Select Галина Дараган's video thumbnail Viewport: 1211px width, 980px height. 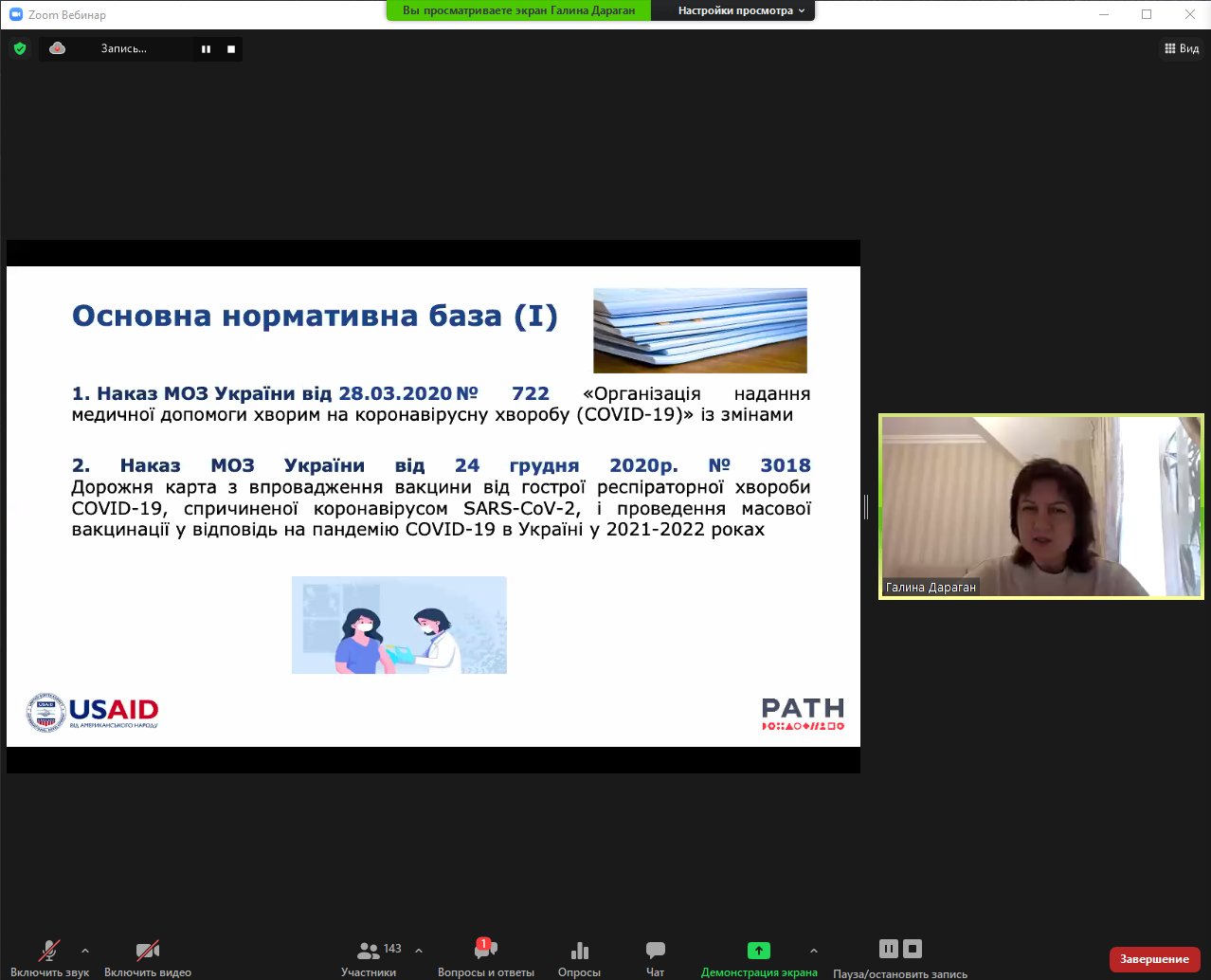pyautogui.click(x=1040, y=506)
